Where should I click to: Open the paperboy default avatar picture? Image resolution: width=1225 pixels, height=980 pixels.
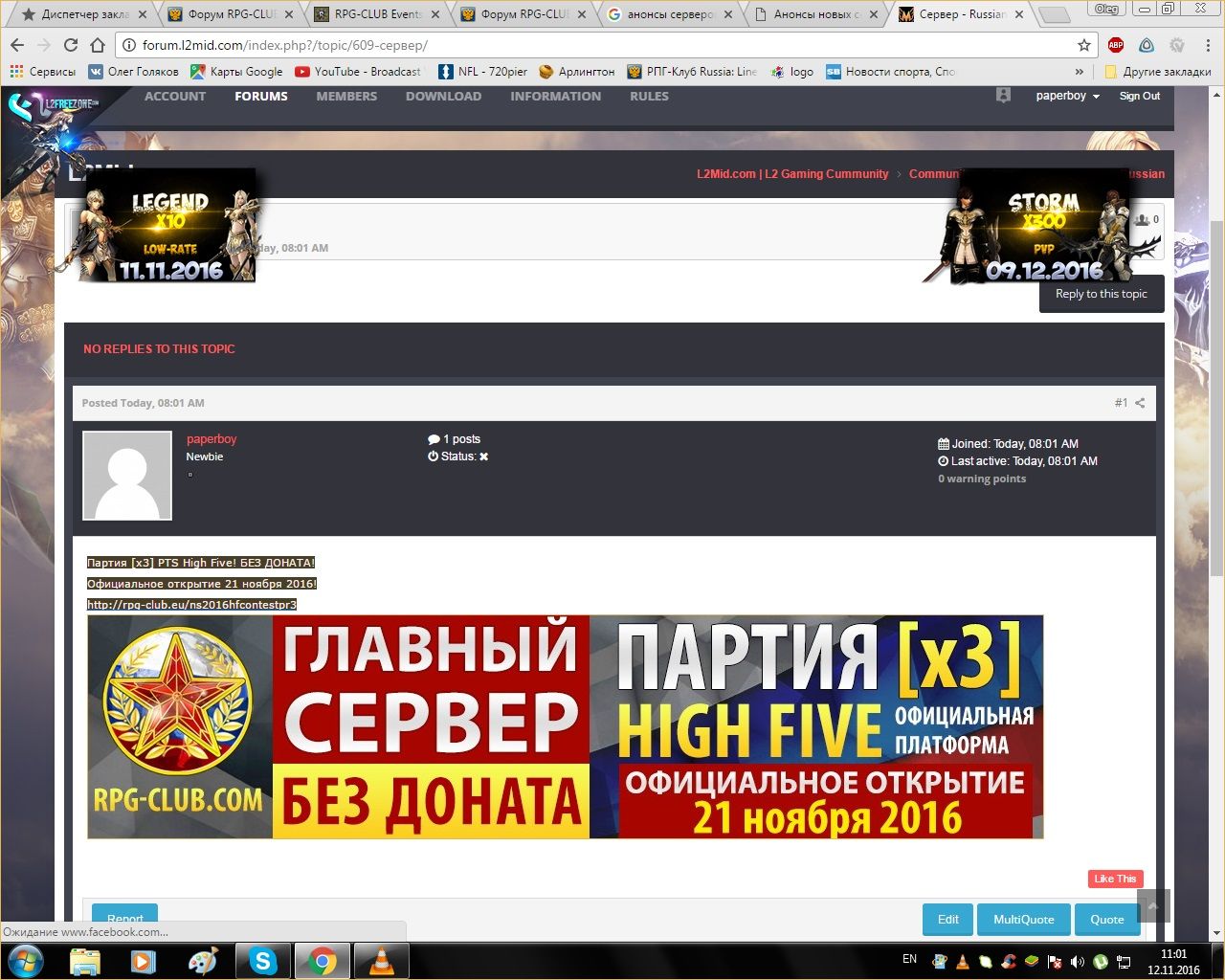pyautogui.click(x=127, y=476)
